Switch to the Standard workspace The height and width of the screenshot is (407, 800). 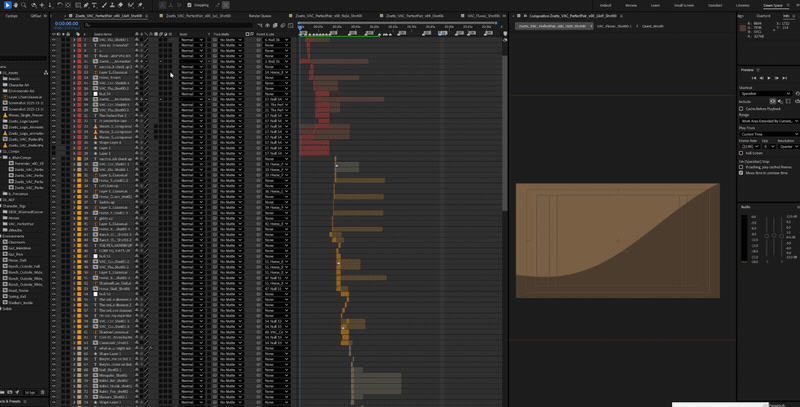715,5
